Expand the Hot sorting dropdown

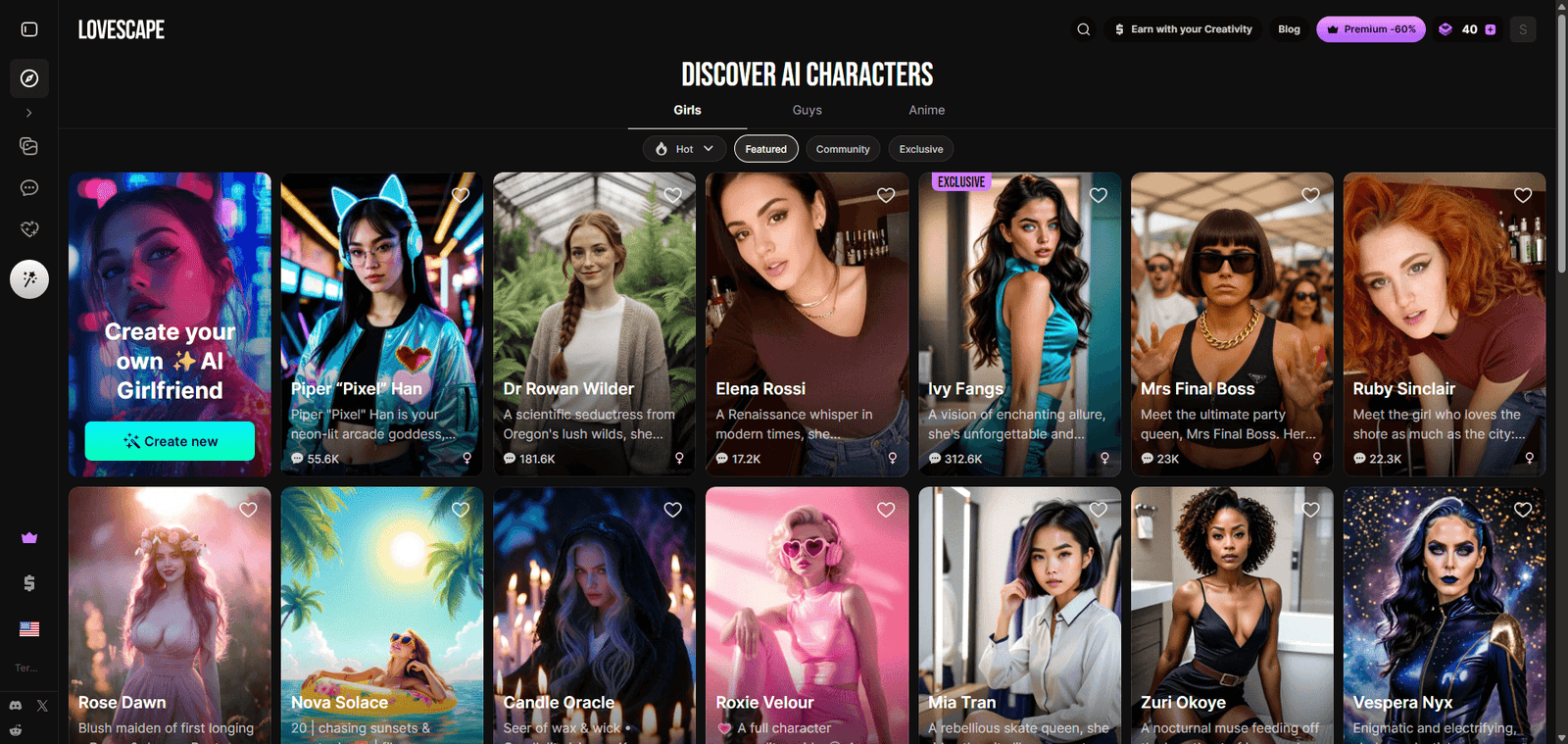point(685,149)
